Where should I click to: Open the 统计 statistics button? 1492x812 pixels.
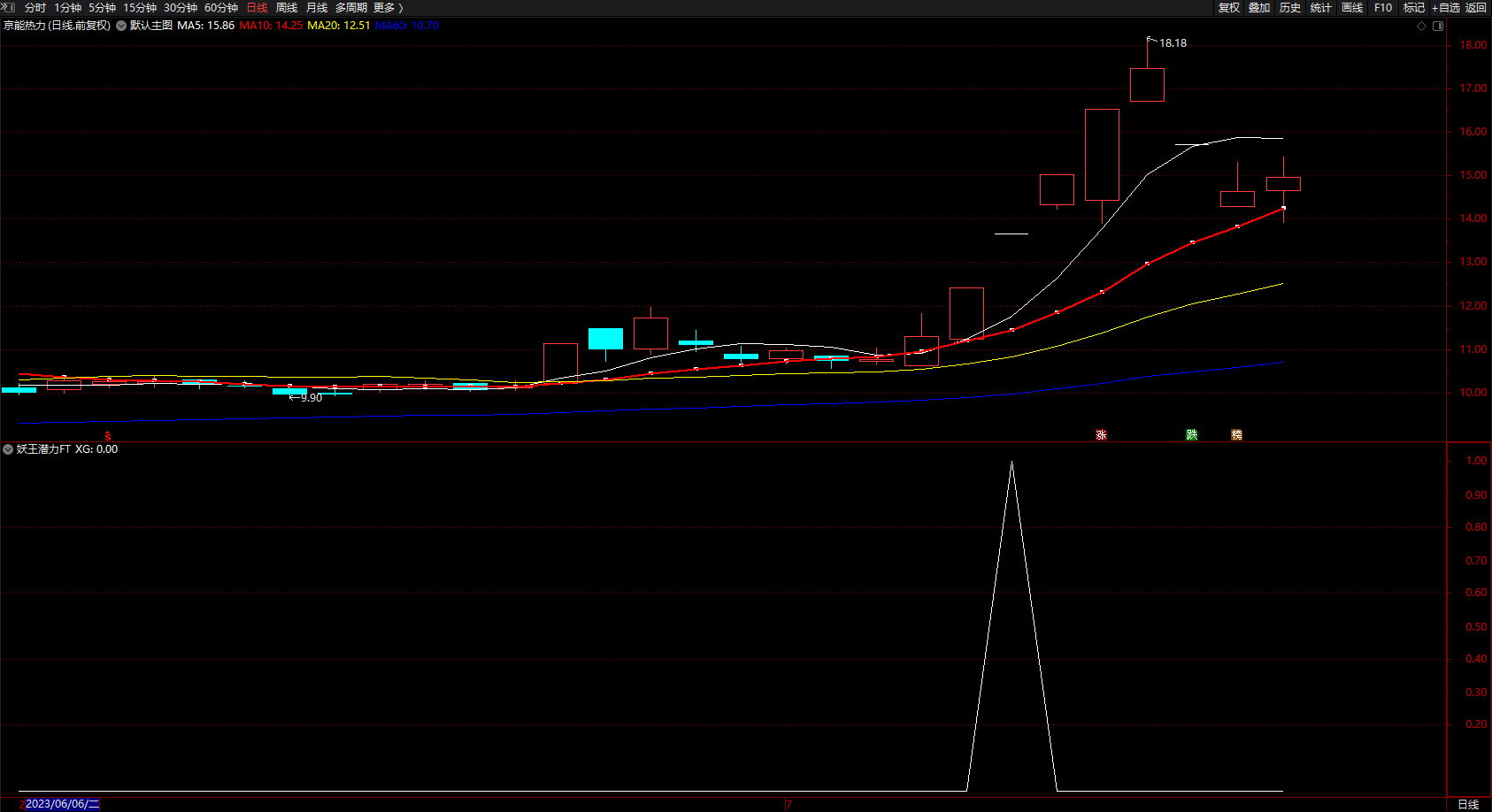point(1321,8)
